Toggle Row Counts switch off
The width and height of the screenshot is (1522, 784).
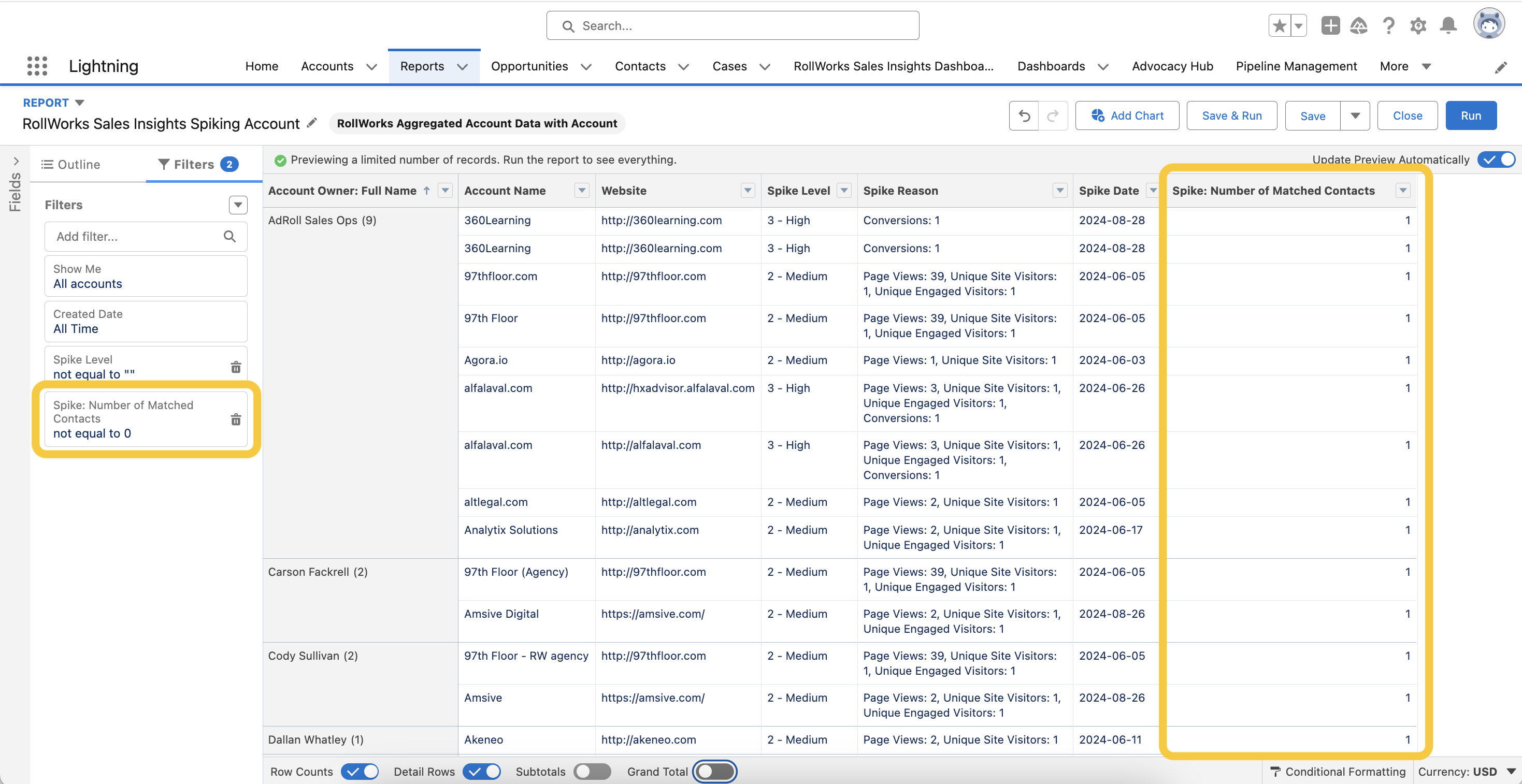359,771
